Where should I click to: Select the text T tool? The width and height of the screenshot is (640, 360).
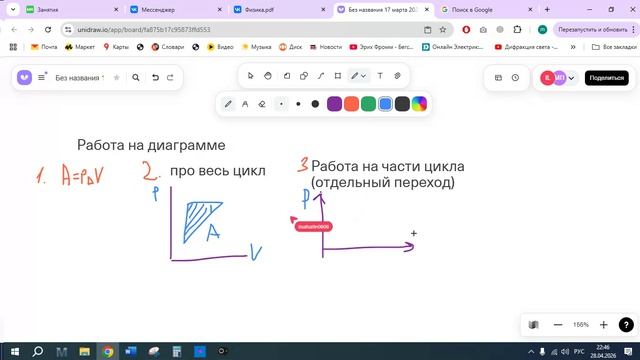380,76
